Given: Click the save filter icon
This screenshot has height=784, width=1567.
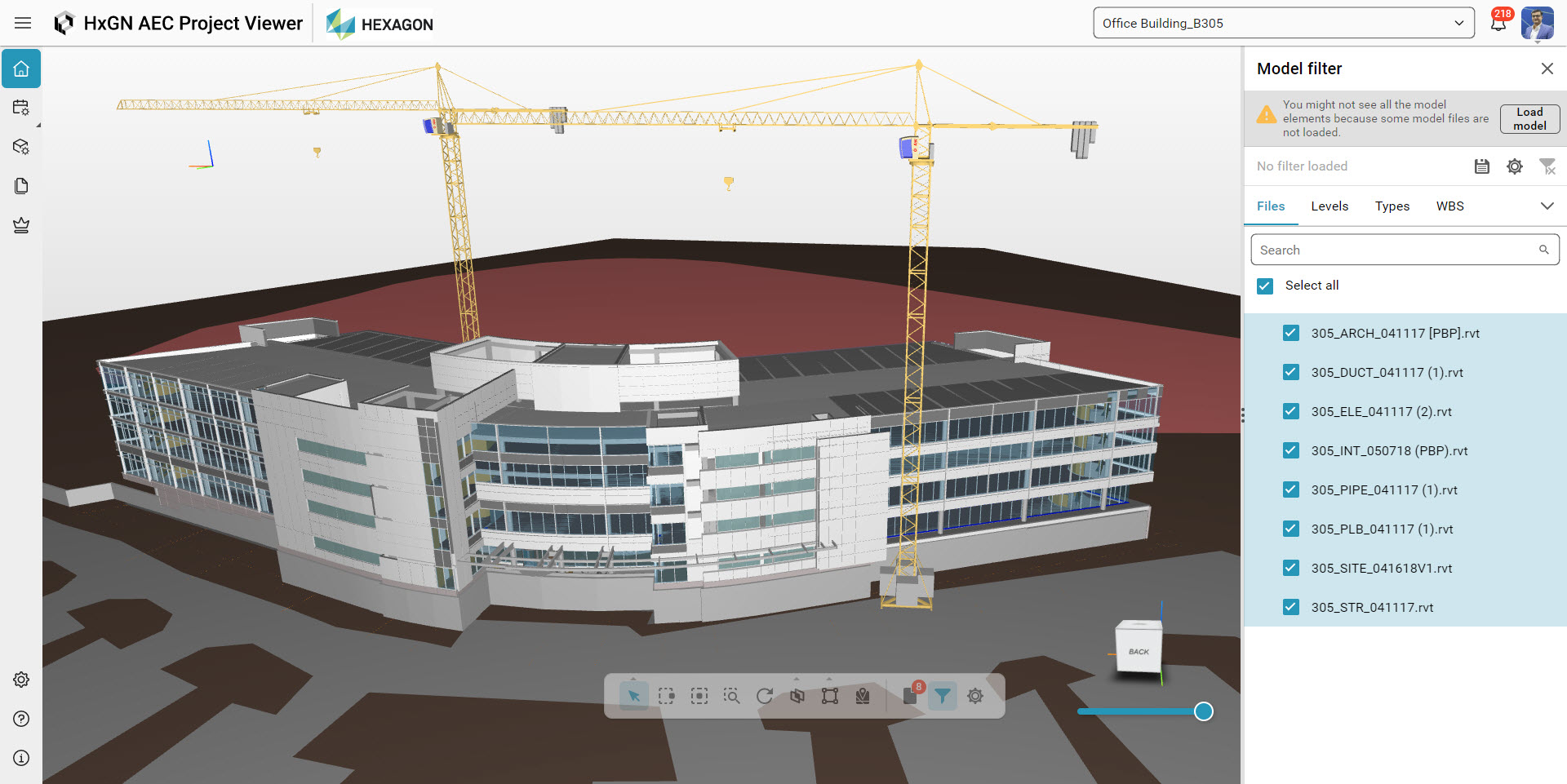Looking at the screenshot, I should (1481, 166).
